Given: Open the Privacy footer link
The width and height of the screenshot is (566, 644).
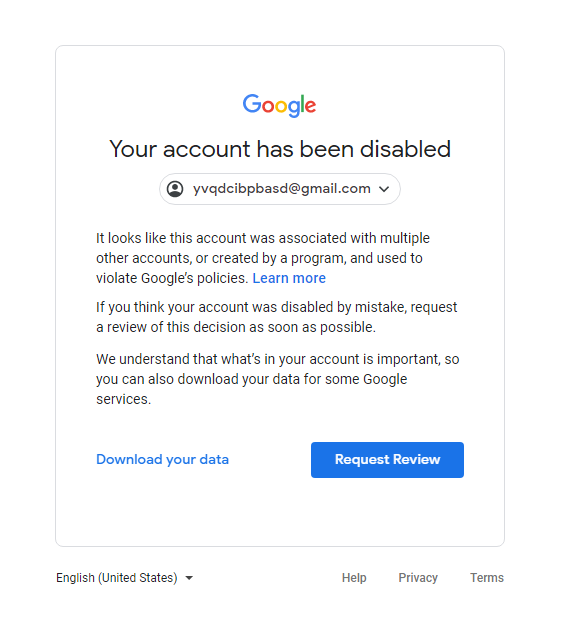Looking at the screenshot, I should (418, 577).
